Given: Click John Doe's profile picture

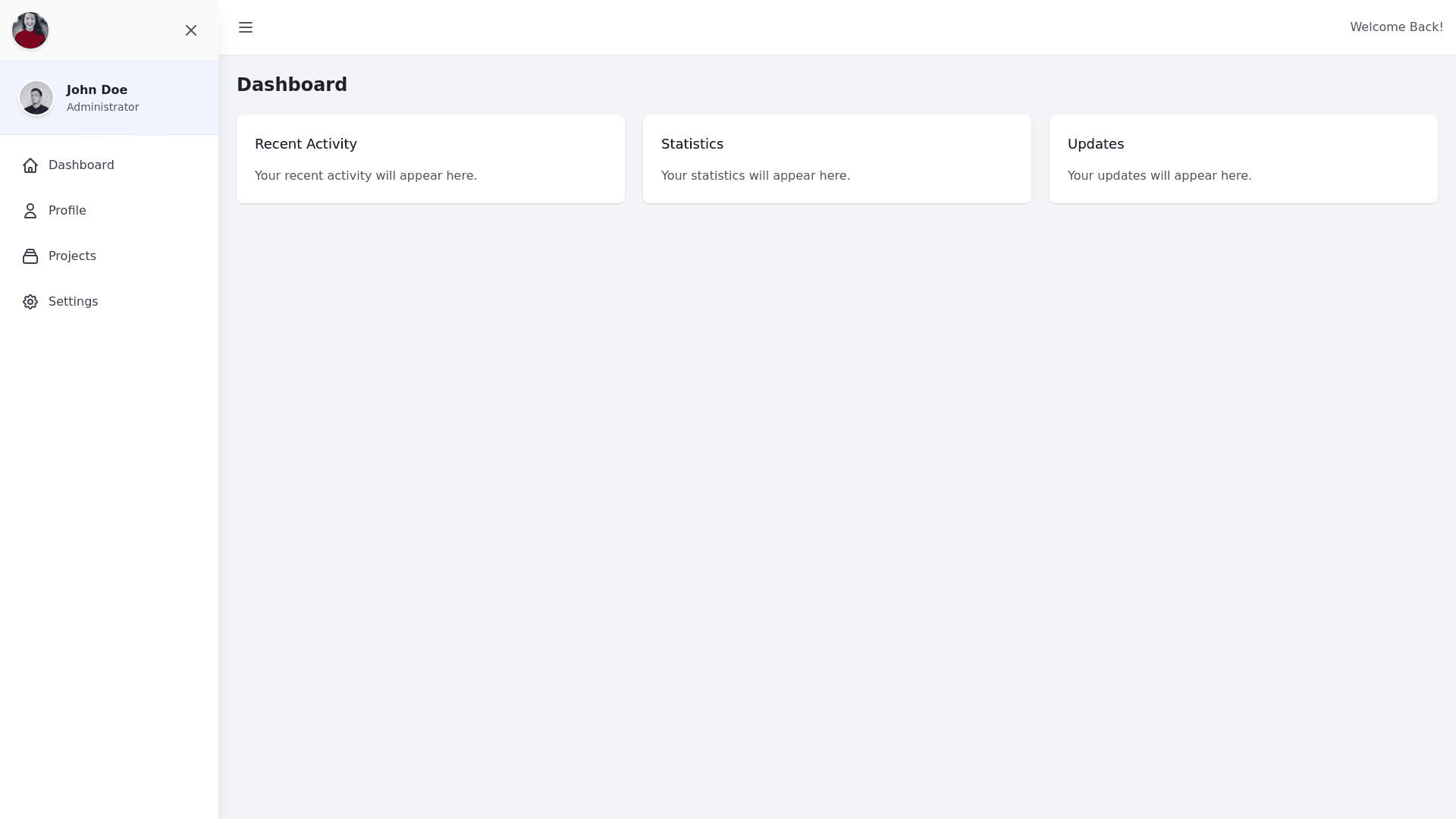Looking at the screenshot, I should 36,98.
